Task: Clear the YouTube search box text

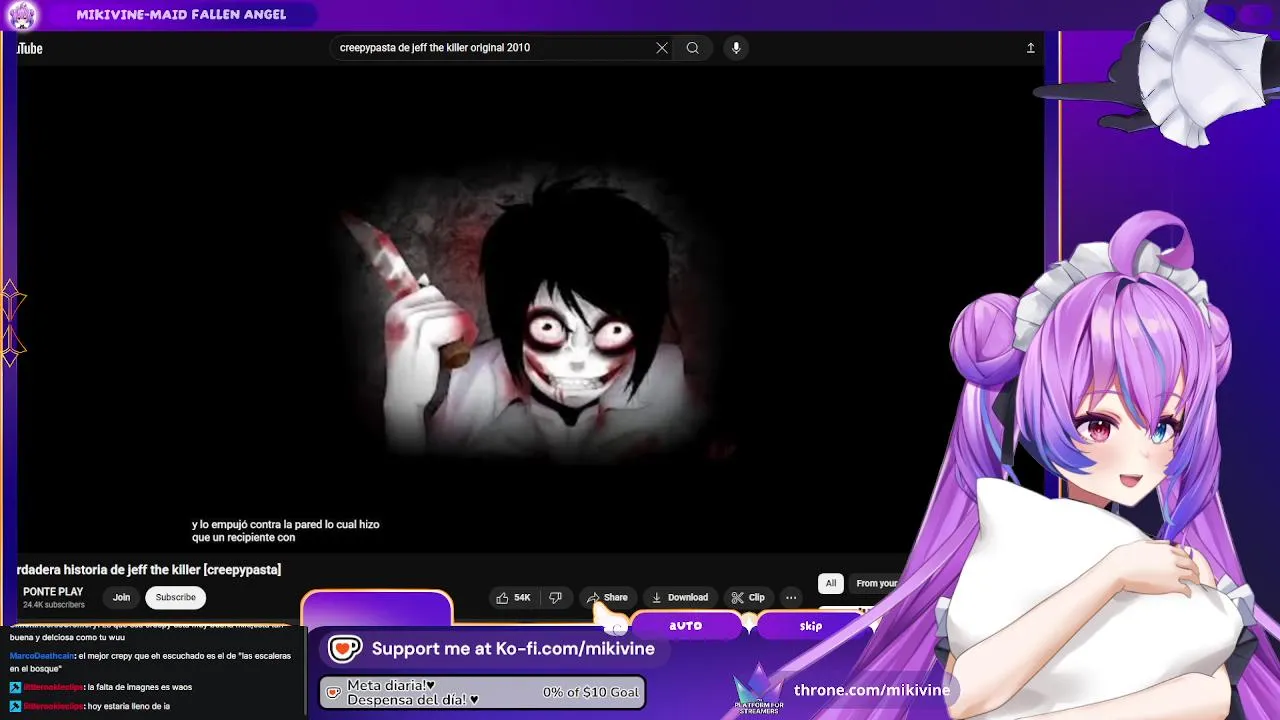Action: (661, 48)
